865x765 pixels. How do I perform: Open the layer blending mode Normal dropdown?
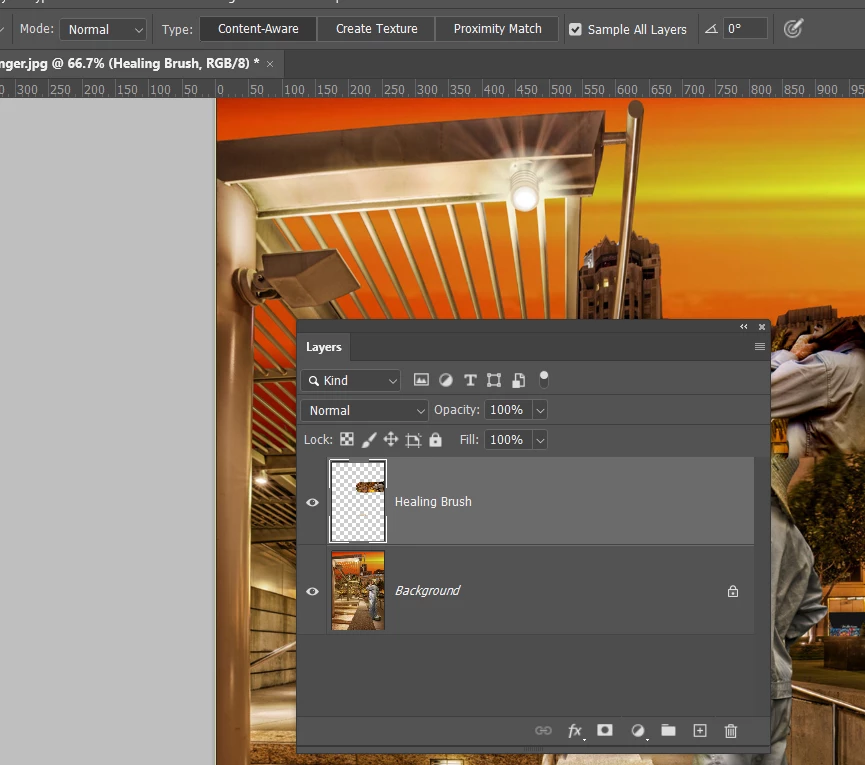365,410
